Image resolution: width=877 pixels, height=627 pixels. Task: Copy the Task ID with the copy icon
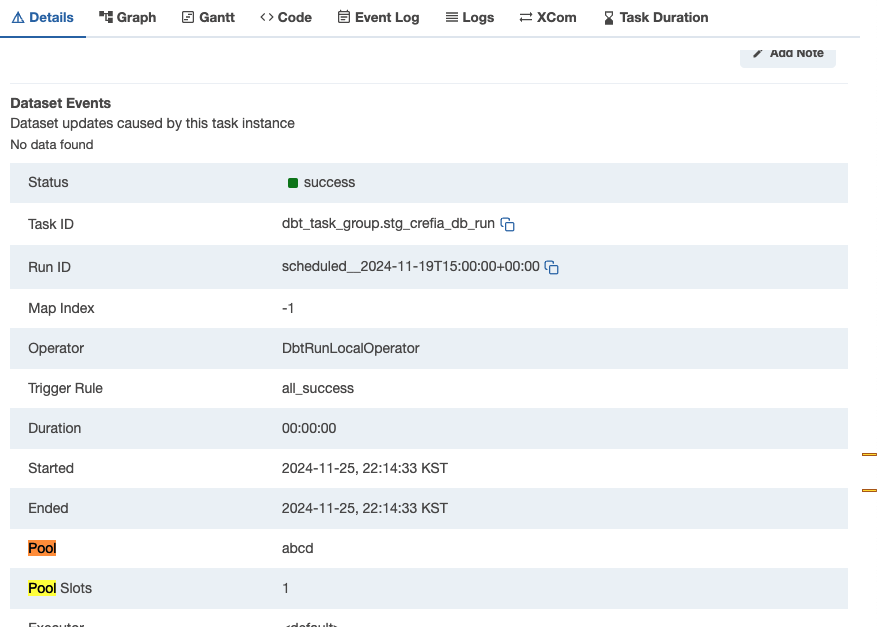508,225
